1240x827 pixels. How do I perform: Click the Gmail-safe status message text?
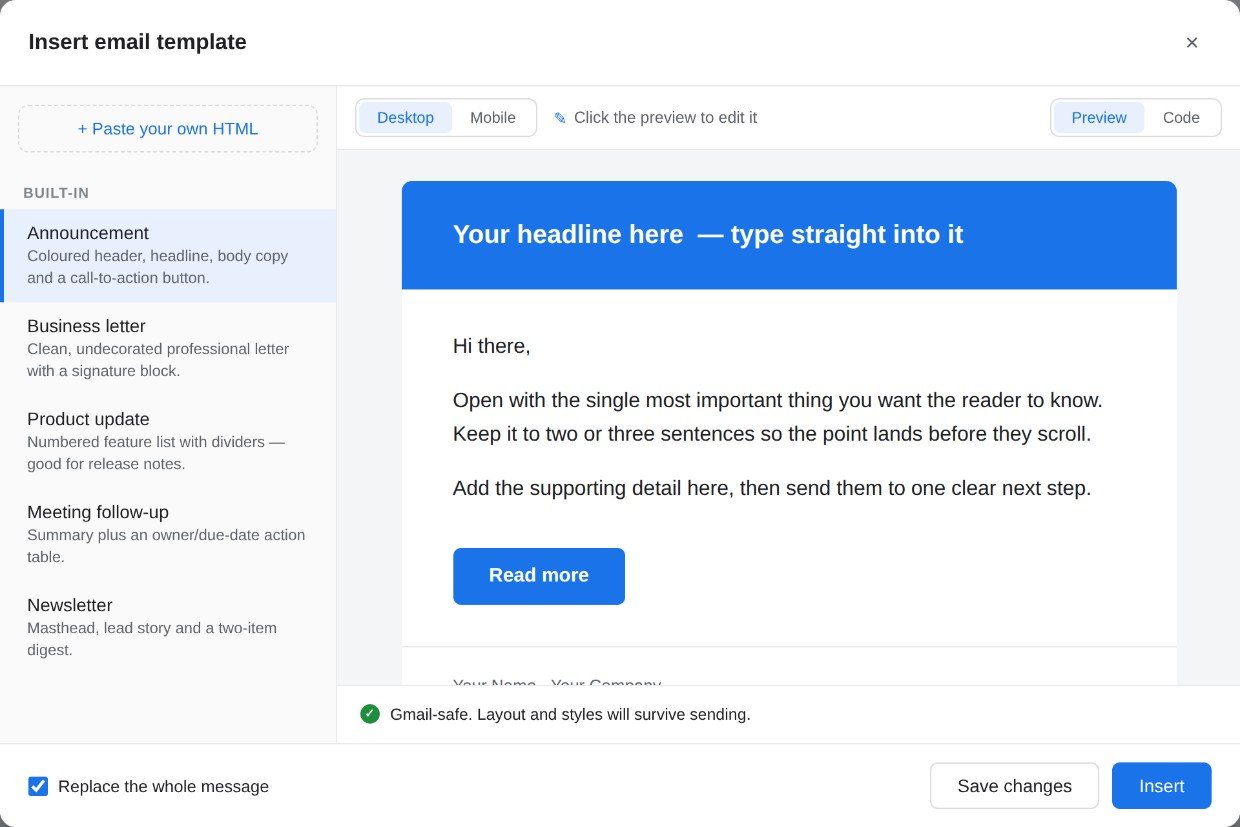click(x=570, y=714)
